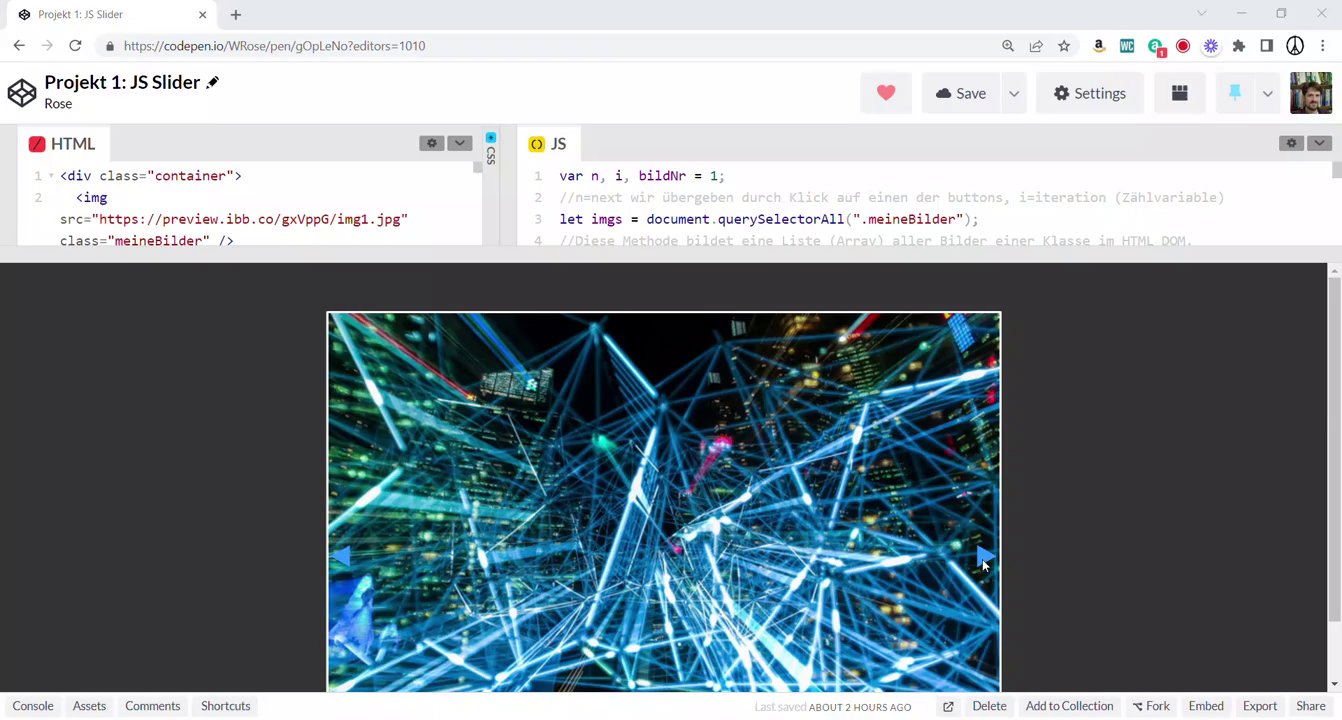Open pen Settings

[1090, 93]
